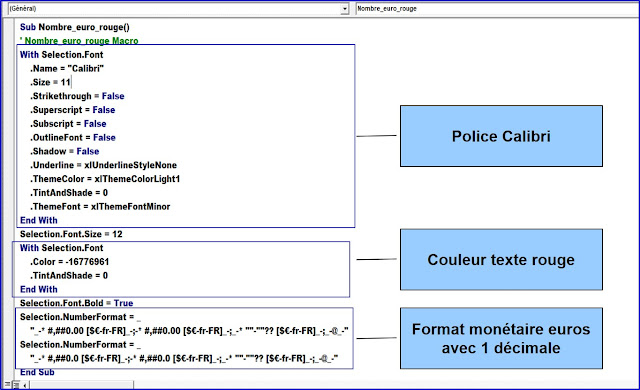
Task: Click the Couleur texte rouge callout box
Action: click(x=501, y=259)
